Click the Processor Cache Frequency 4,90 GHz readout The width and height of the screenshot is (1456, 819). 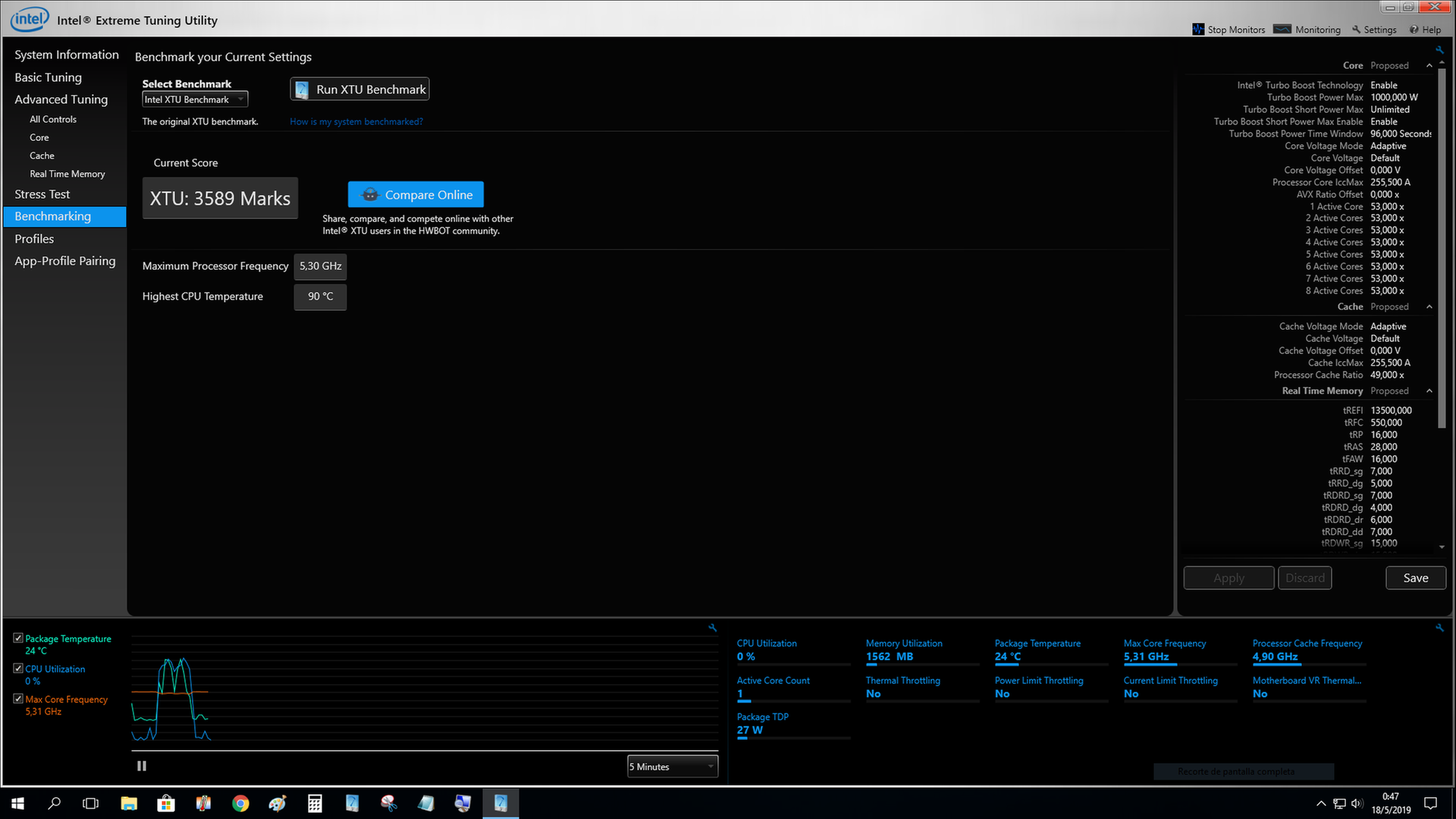1309,651
